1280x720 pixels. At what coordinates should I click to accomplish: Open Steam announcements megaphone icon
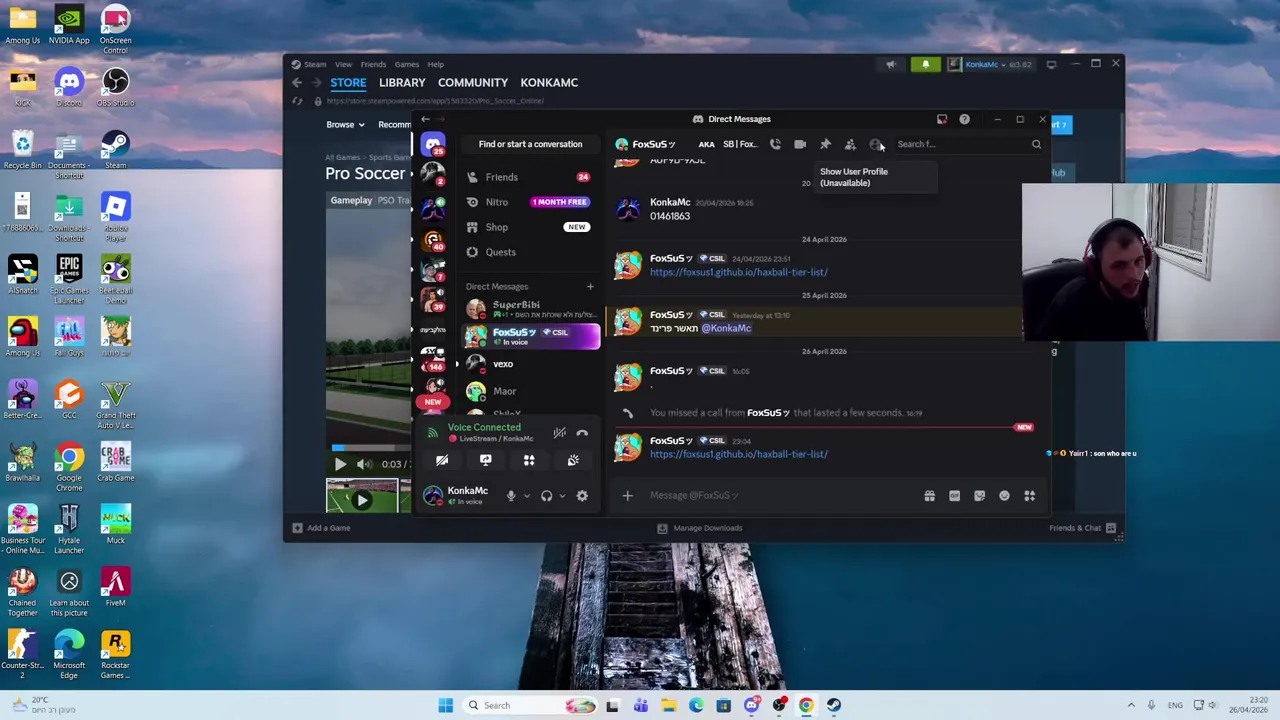click(891, 65)
